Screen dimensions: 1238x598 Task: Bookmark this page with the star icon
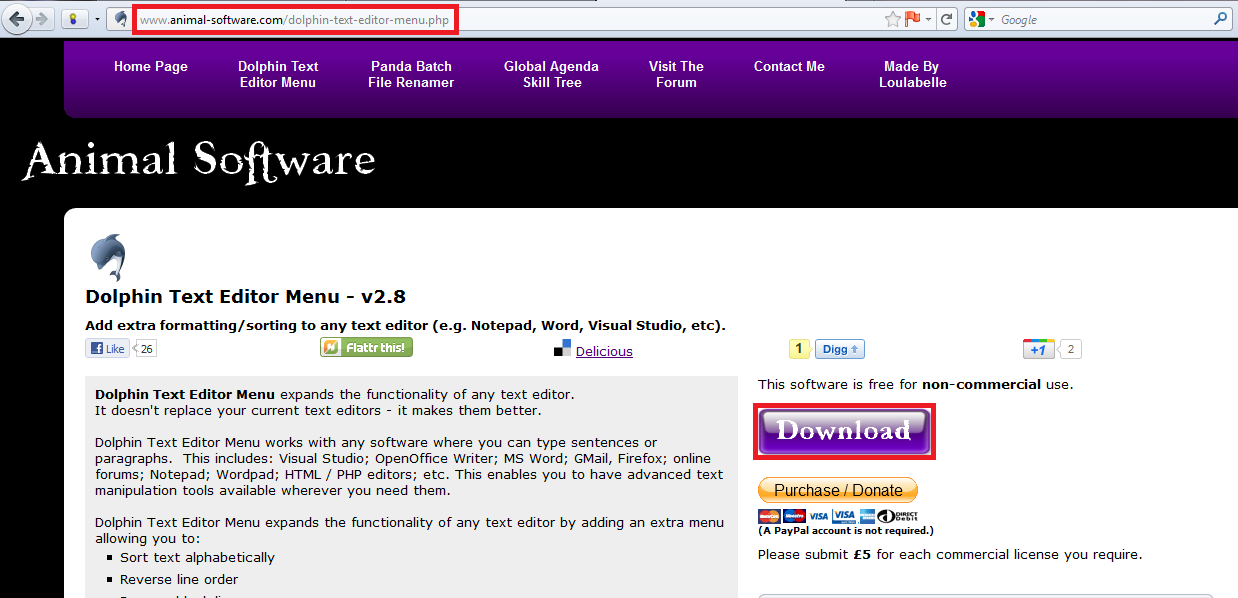(x=893, y=19)
